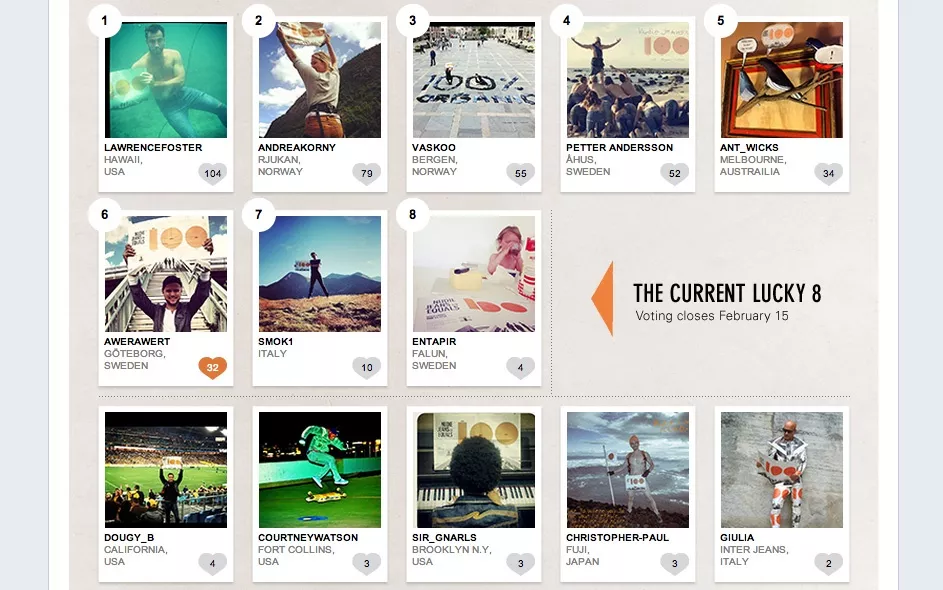Click the orange Lucky 8 arrow
The image size is (943, 590).
603,298
